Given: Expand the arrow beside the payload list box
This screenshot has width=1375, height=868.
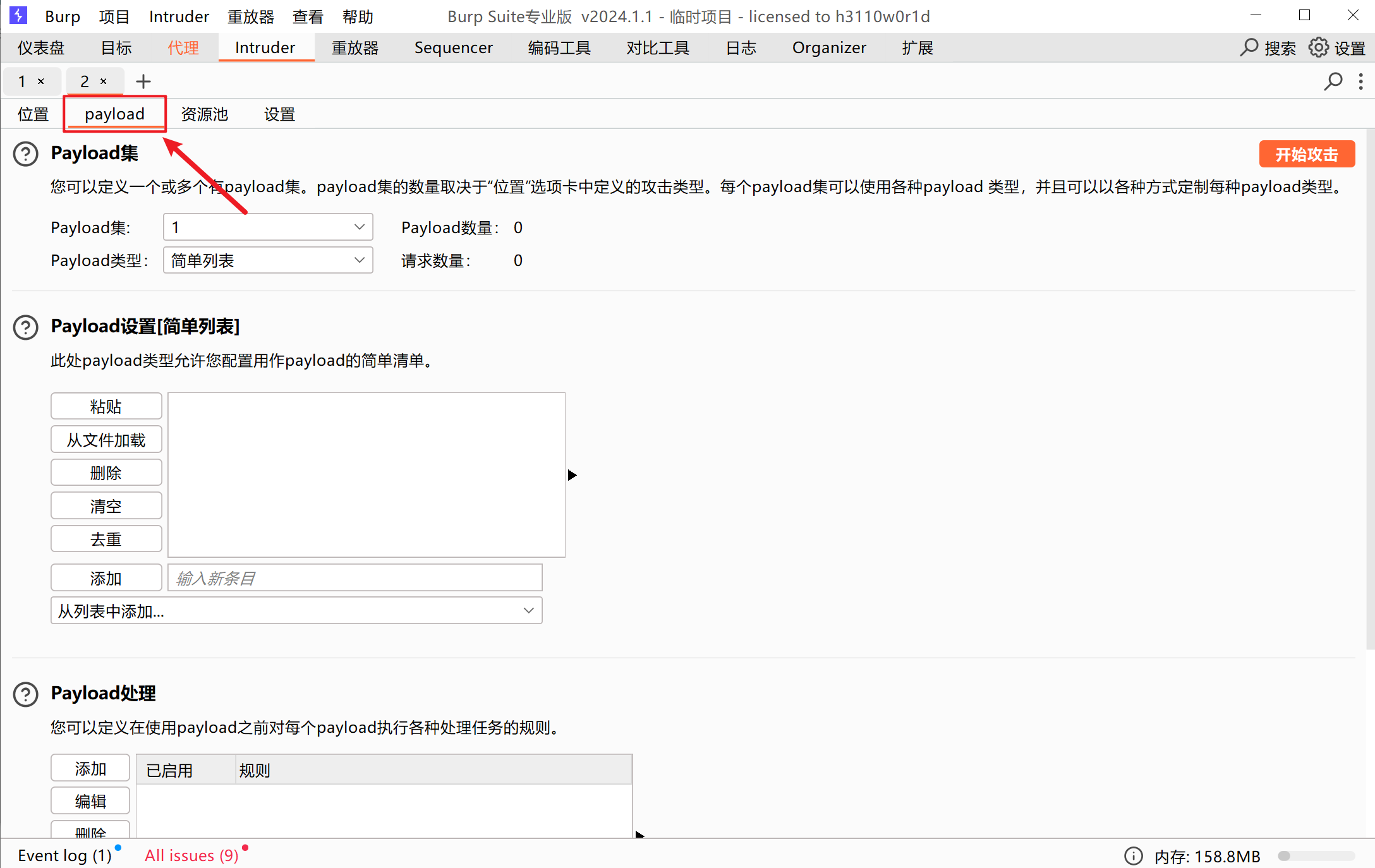Looking at the screenshot, I should tap(572, 475).
